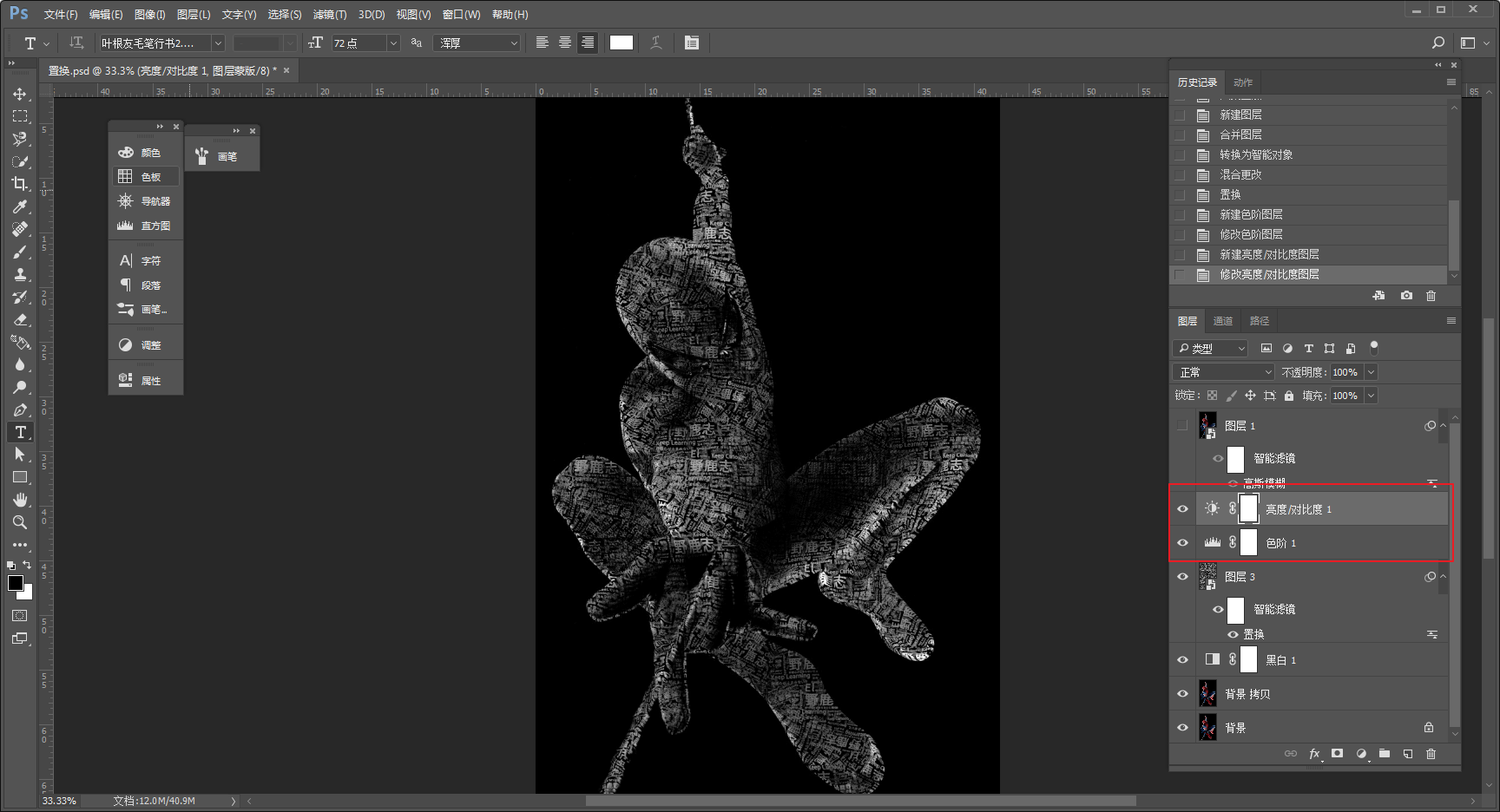This screenshot has height=812, width=1500.
Task: Switch to the 动作 tab
Action: point(1243,82)
